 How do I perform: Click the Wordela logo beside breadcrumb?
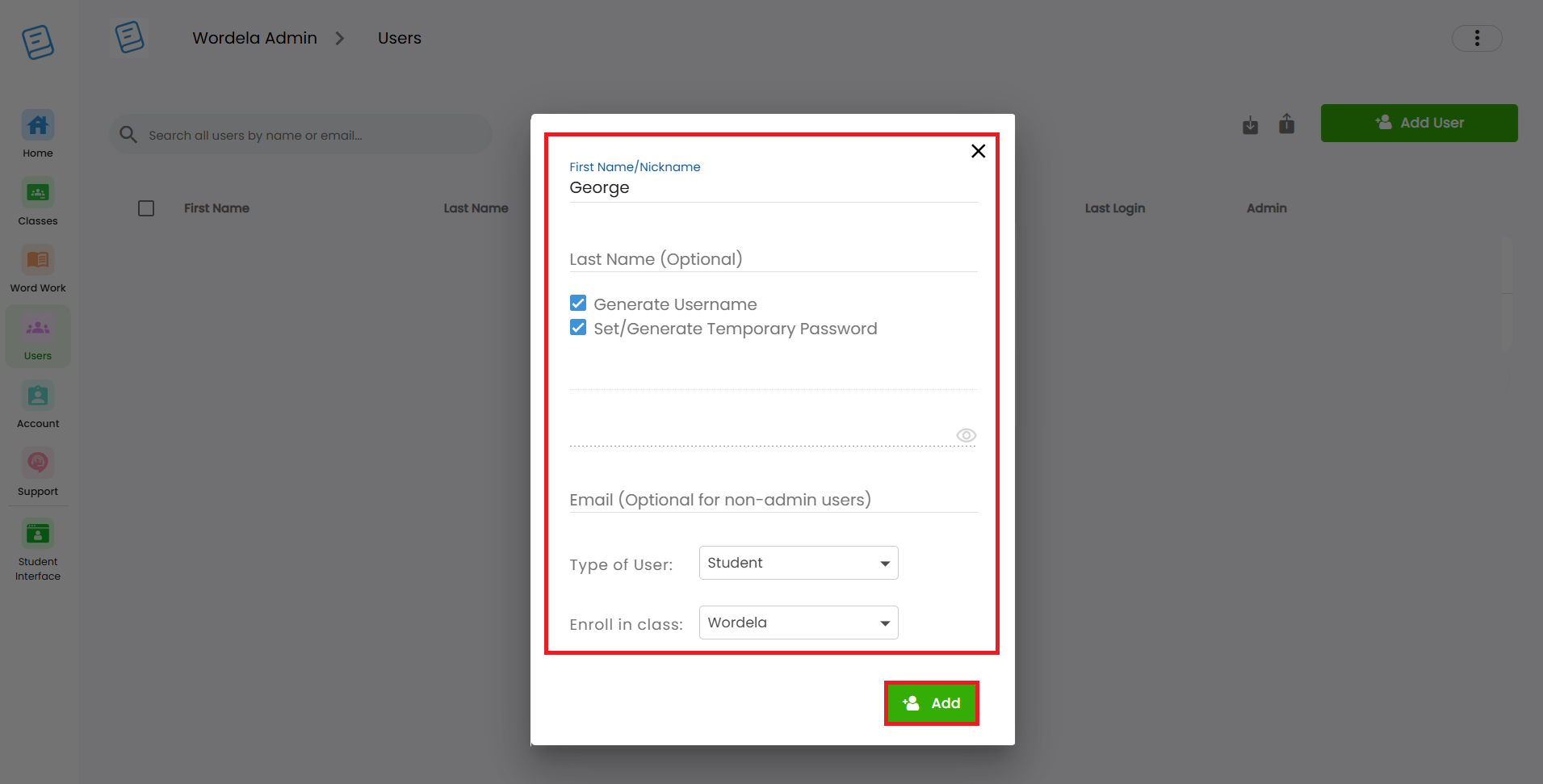(x=129, y=38)
